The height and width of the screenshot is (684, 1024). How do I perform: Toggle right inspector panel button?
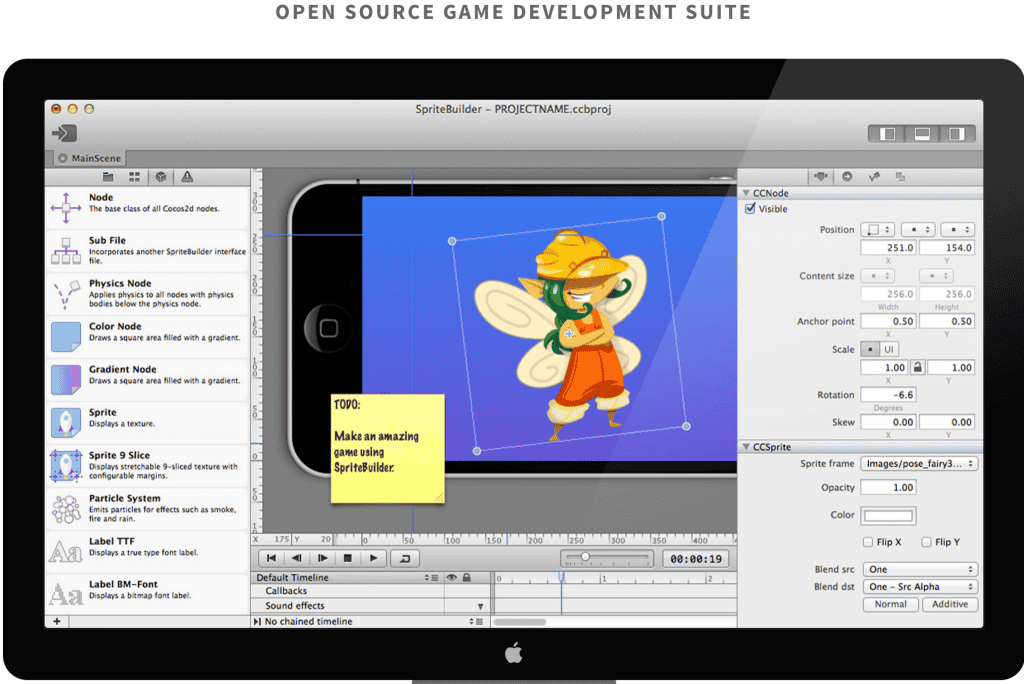point(957,134)
